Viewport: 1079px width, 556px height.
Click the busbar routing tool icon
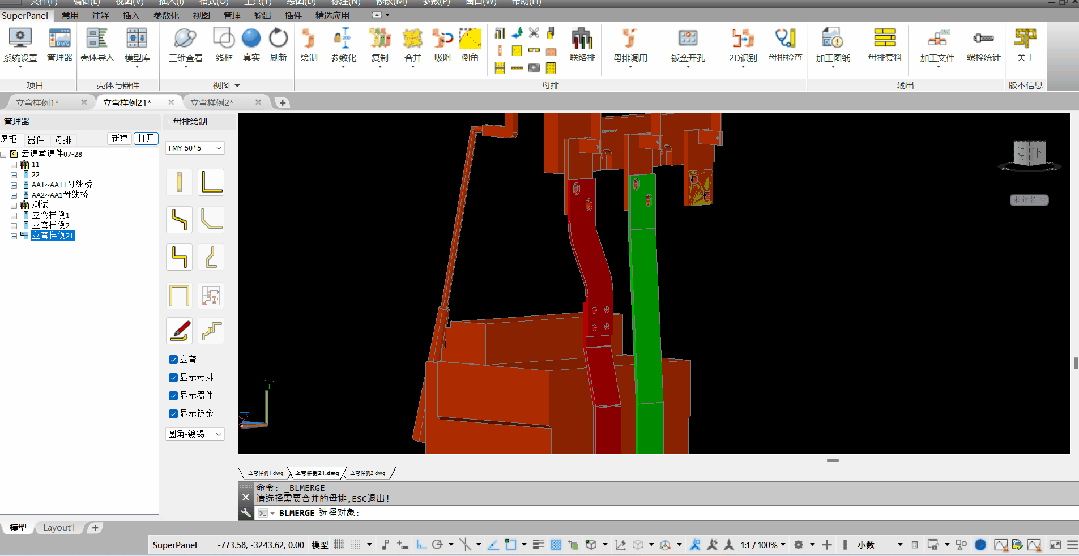[x=630, y=38]
